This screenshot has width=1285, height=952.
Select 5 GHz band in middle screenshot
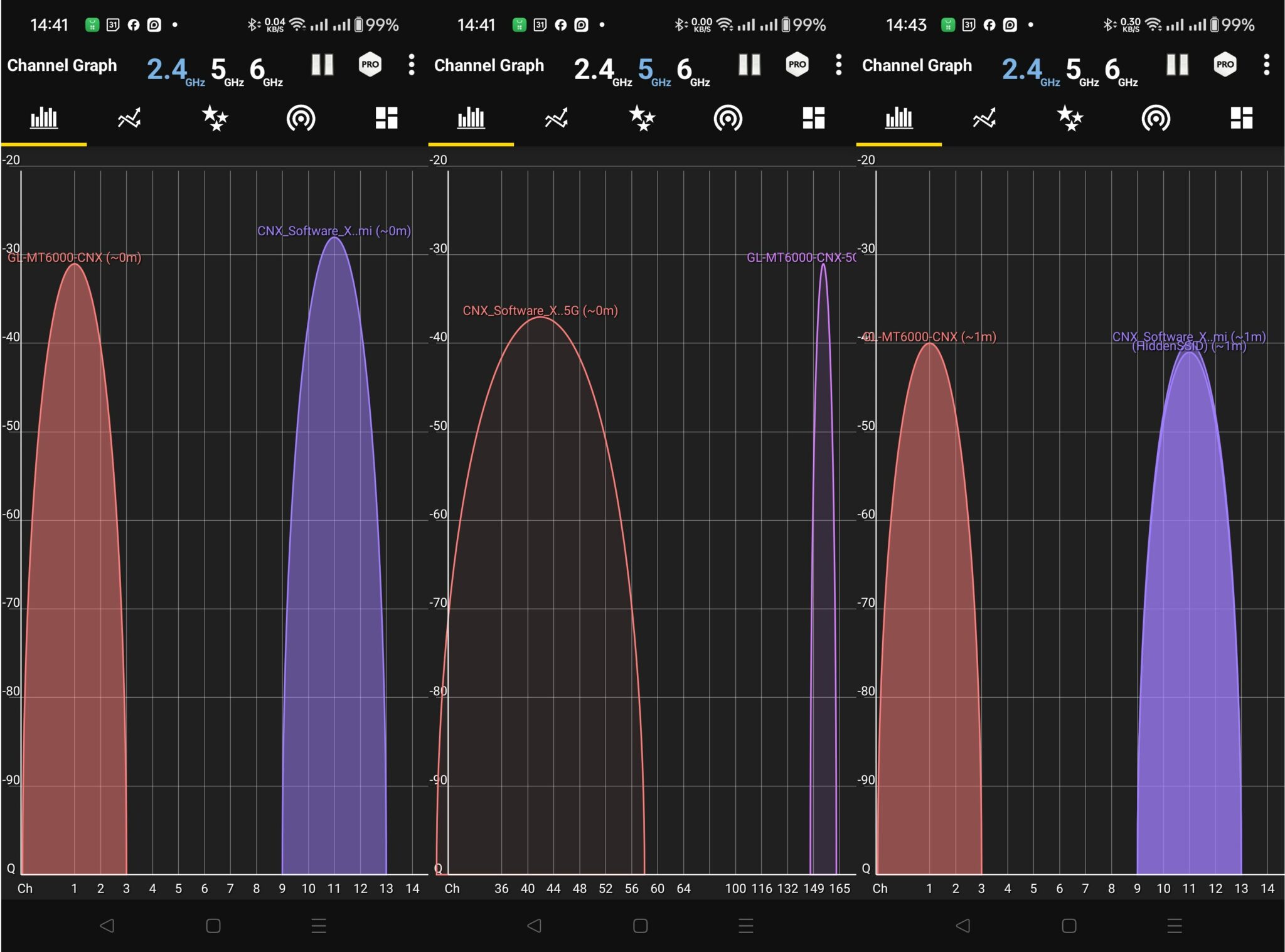click(x=654, y=70)
